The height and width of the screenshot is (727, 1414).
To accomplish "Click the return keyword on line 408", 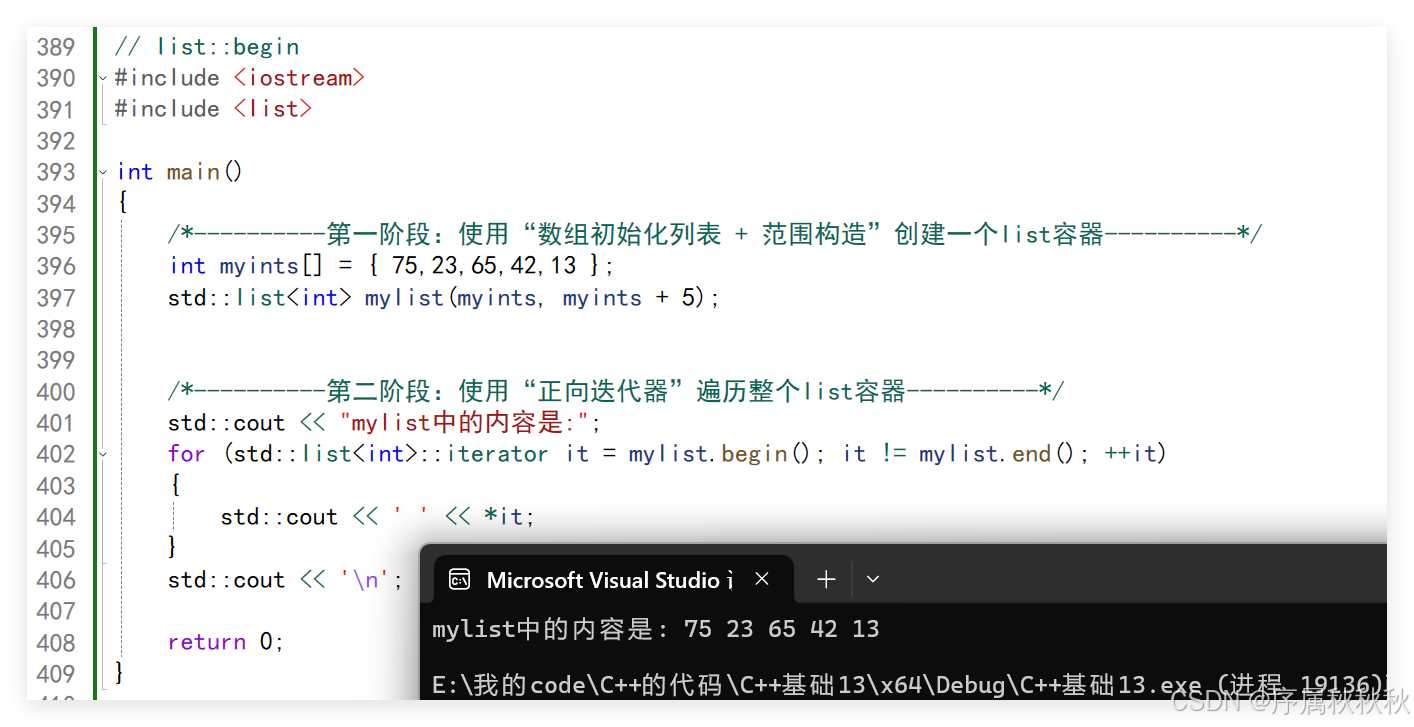I will (207, 642).
